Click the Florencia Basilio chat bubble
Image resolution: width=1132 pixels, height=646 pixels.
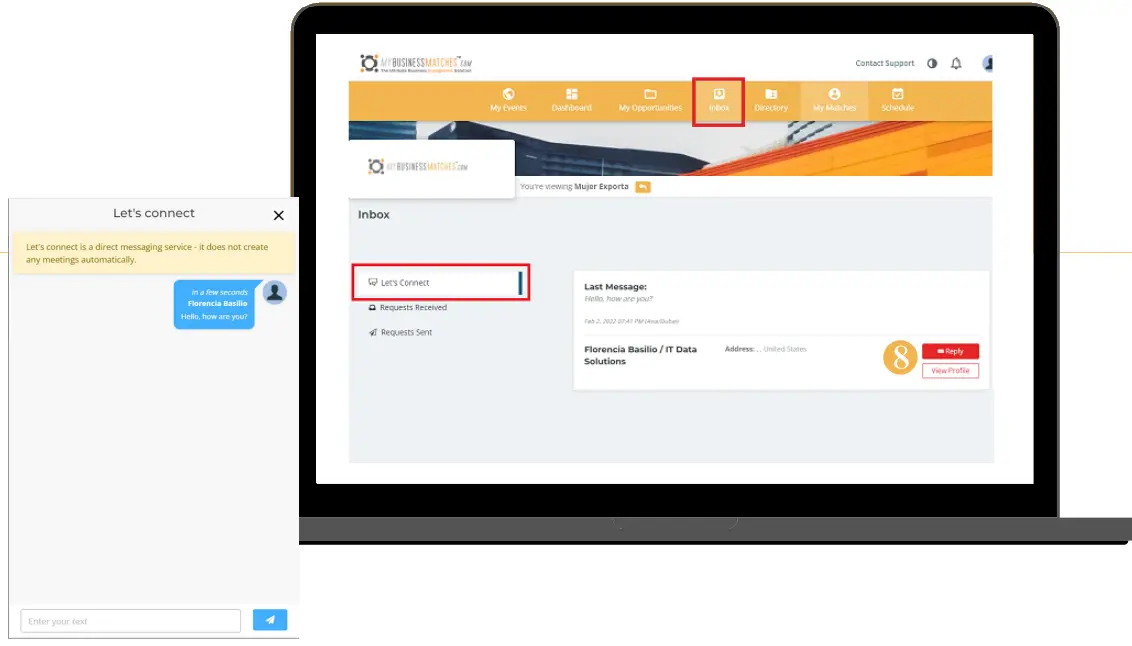coord(214,305)
